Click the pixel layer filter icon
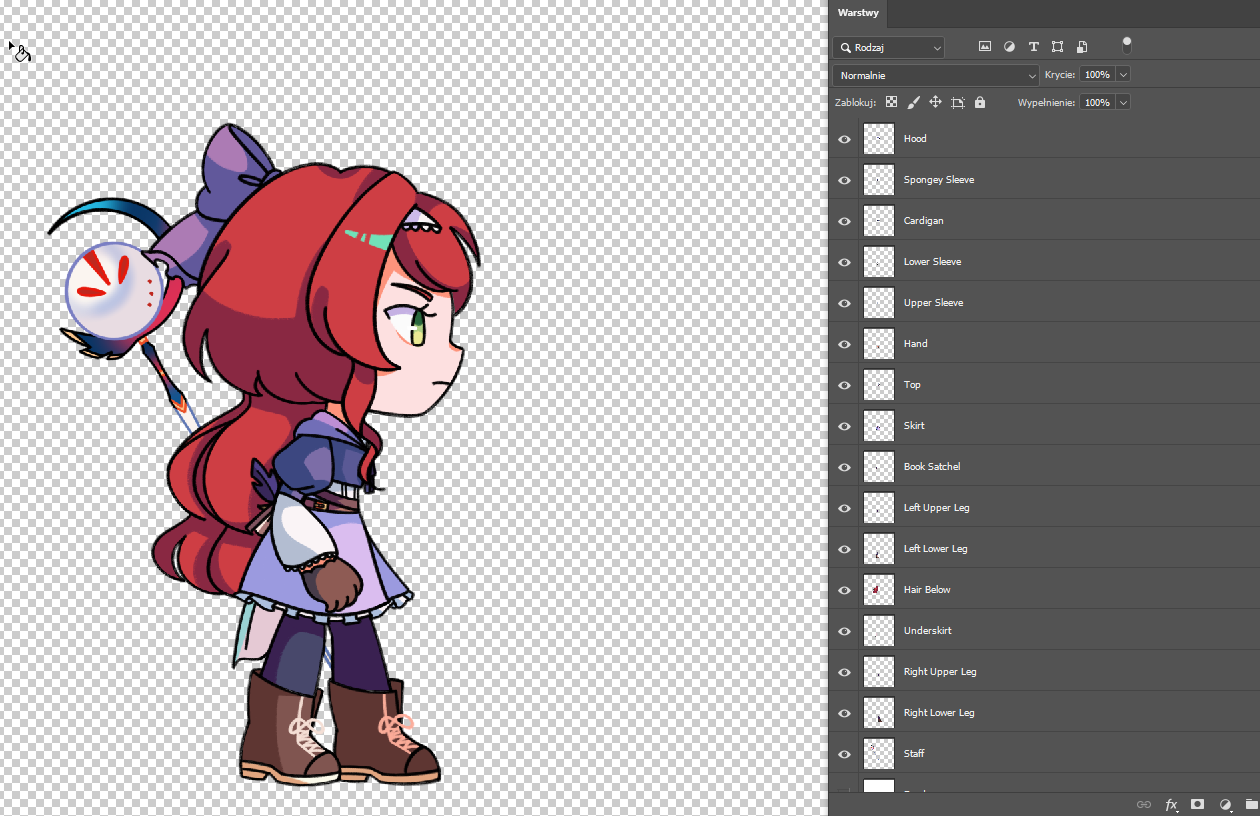The image size is (1260, 816). click(x=985, y=47)
